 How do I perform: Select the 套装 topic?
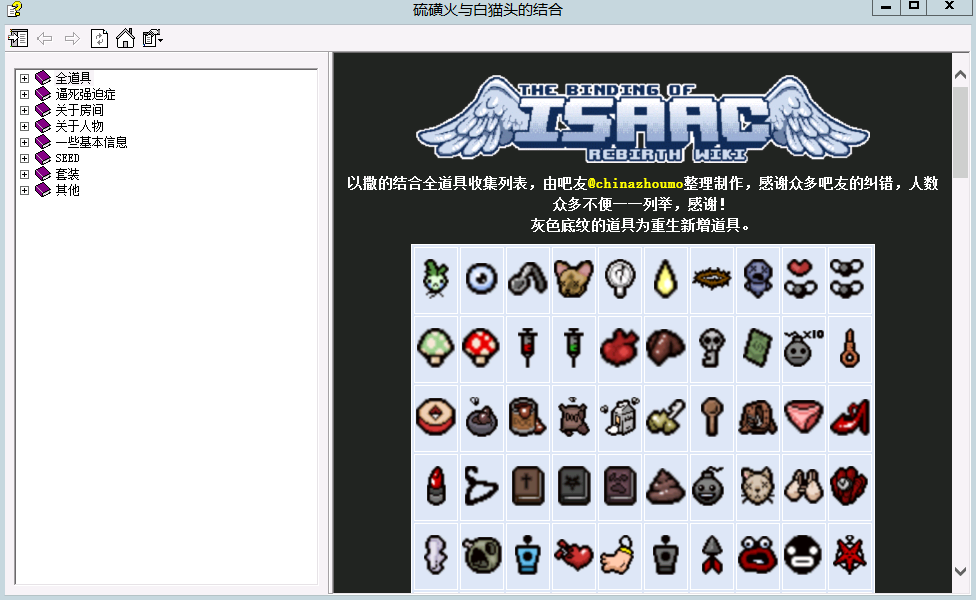67,174
